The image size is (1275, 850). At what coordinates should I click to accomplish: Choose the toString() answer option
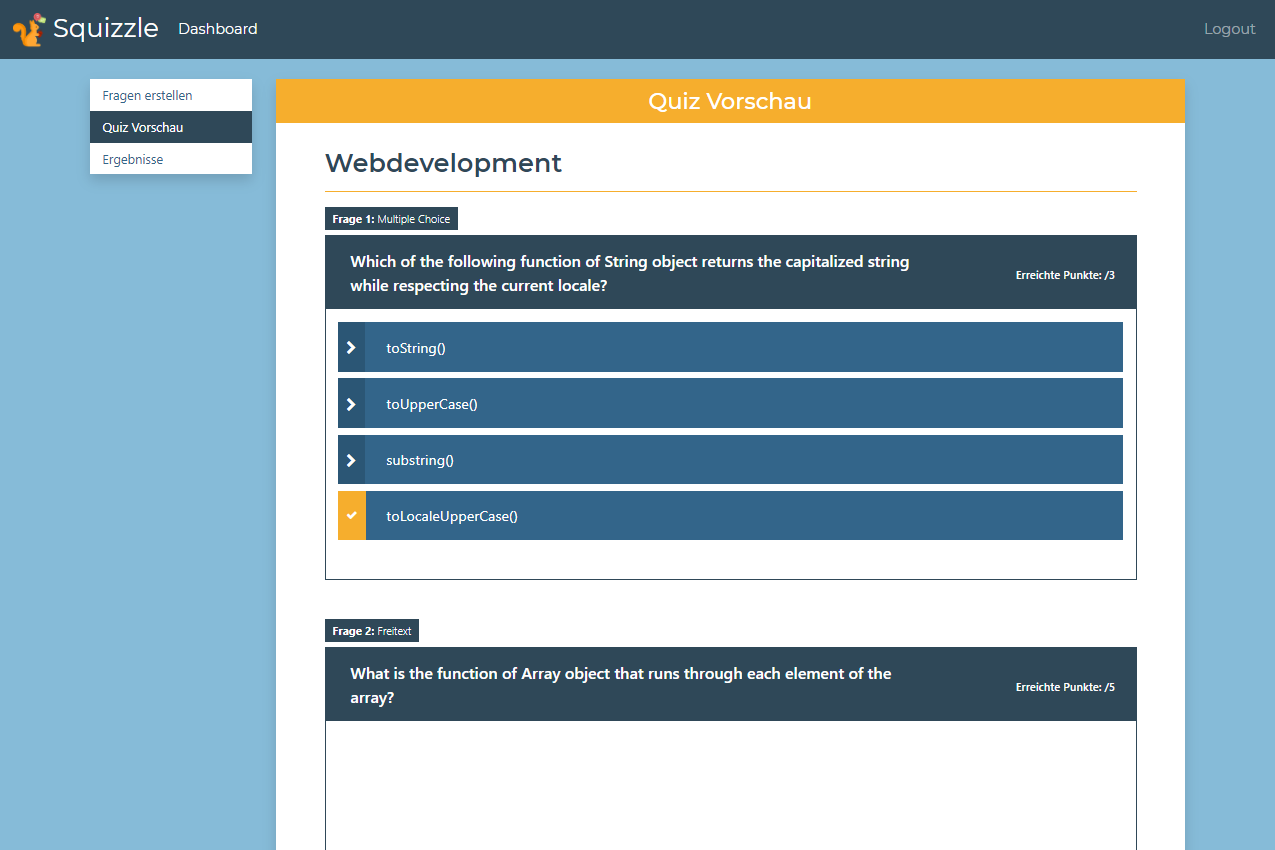tap(730, 347)
